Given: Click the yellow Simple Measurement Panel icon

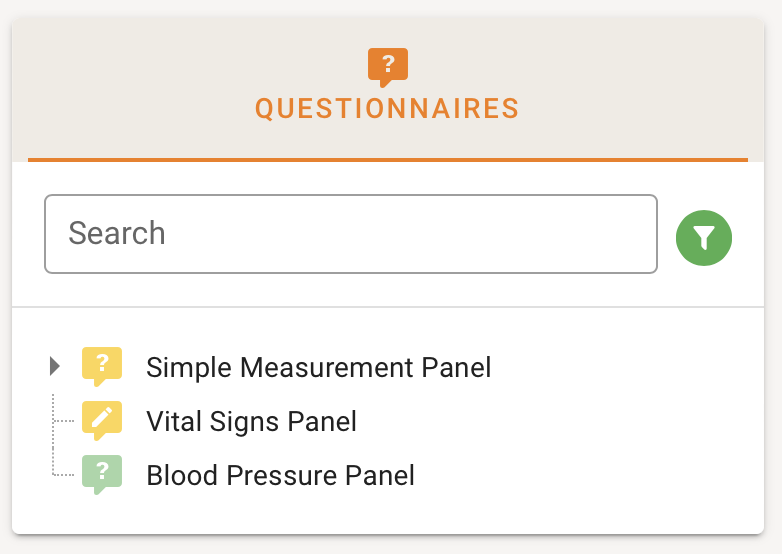Looking at the screenshot, I should 102,366.
